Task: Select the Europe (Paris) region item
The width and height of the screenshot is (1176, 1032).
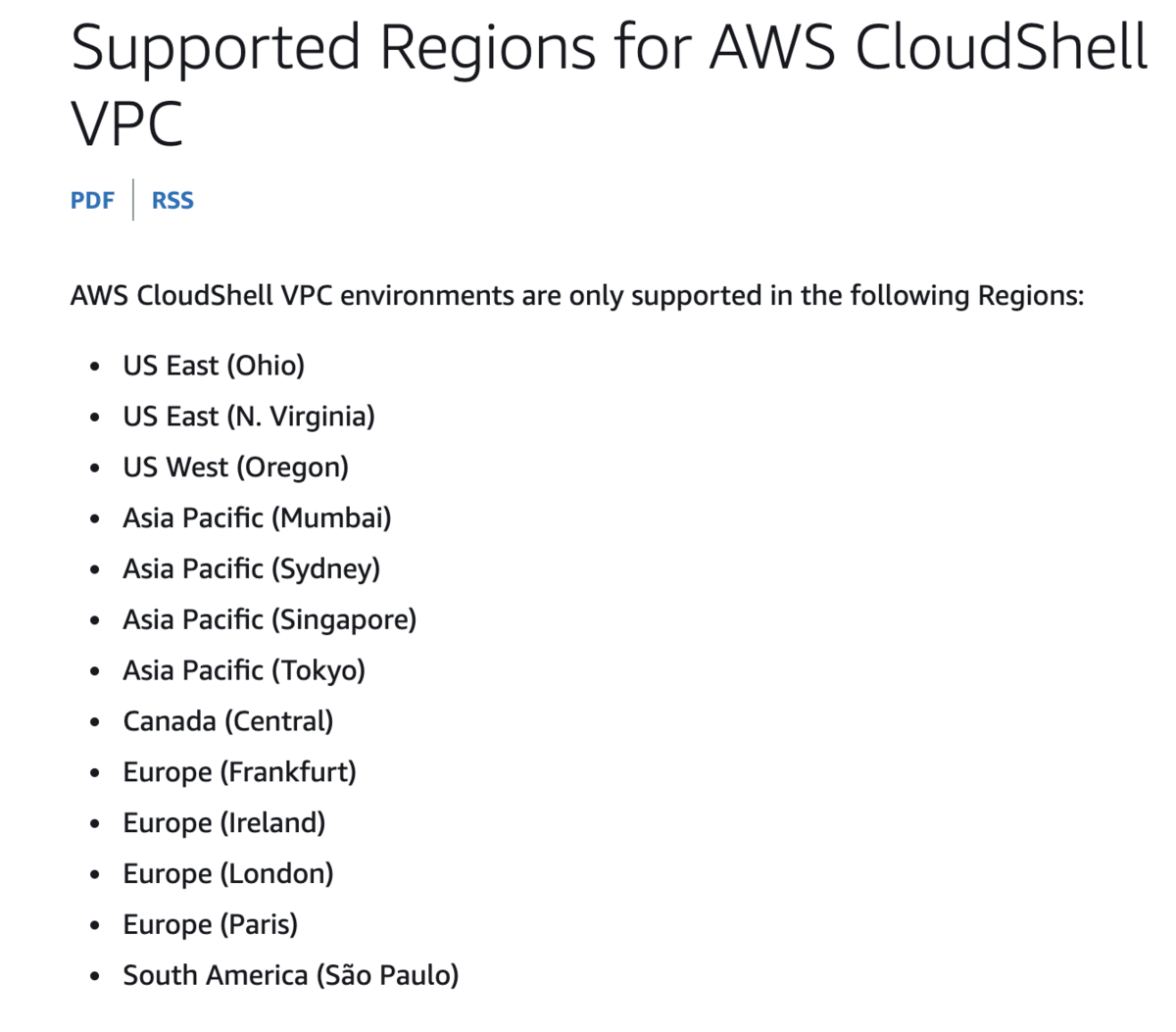Action: pos(211,925)
